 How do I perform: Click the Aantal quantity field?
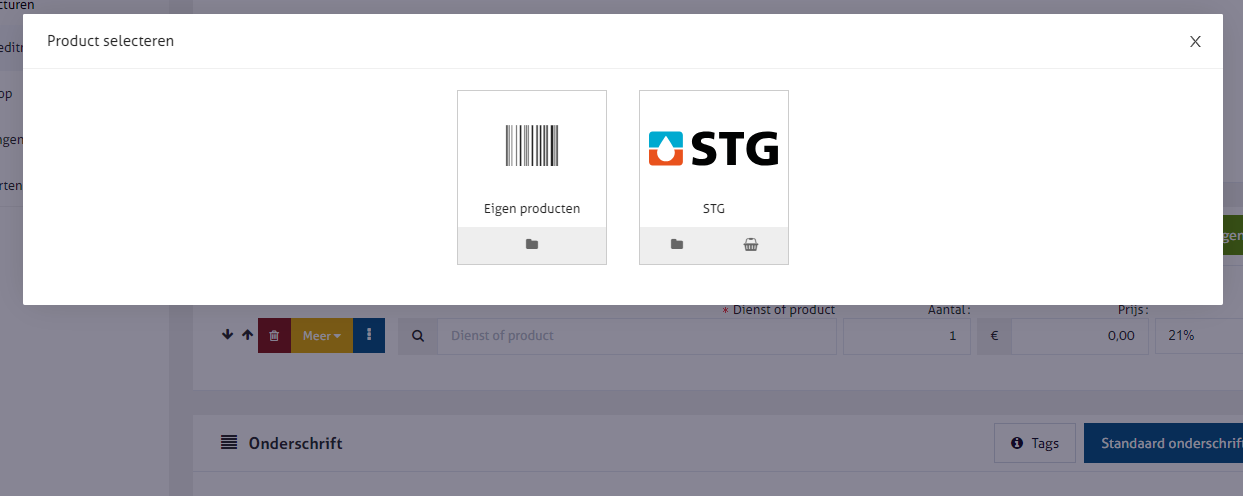coord(907,336)
